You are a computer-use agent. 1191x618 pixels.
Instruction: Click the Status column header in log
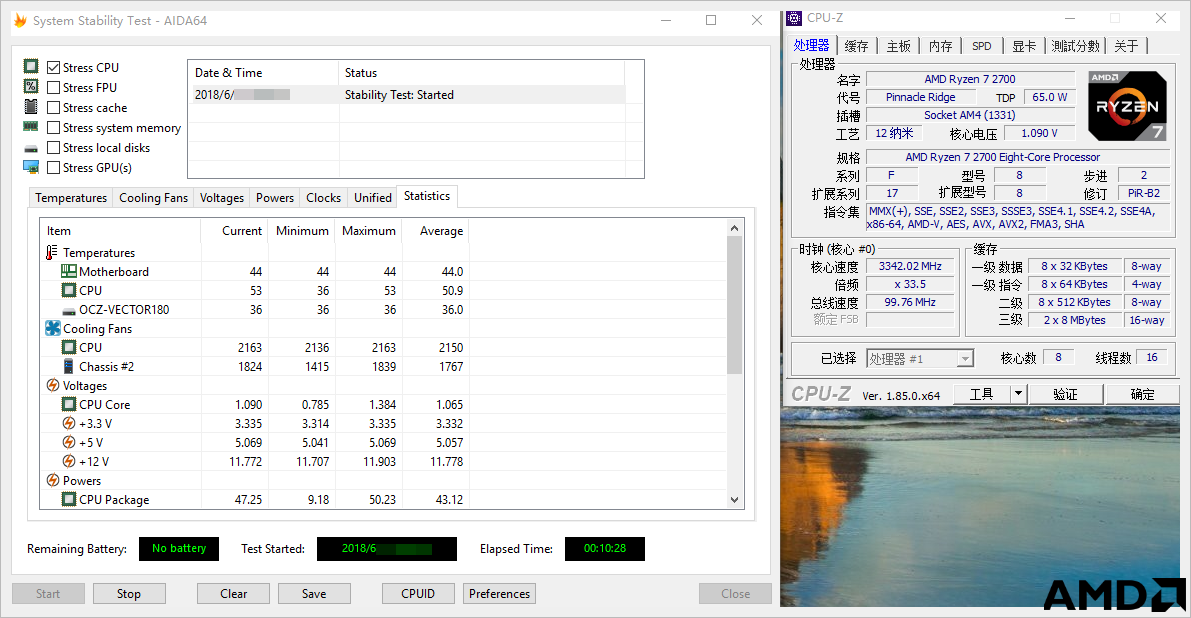click(482, 73)
